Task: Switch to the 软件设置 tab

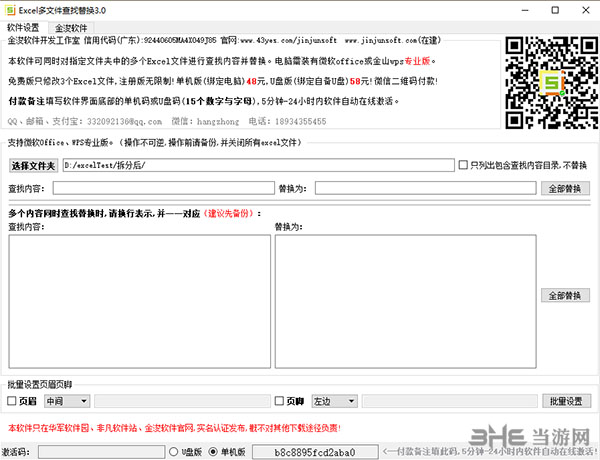Action: (23, 28)
